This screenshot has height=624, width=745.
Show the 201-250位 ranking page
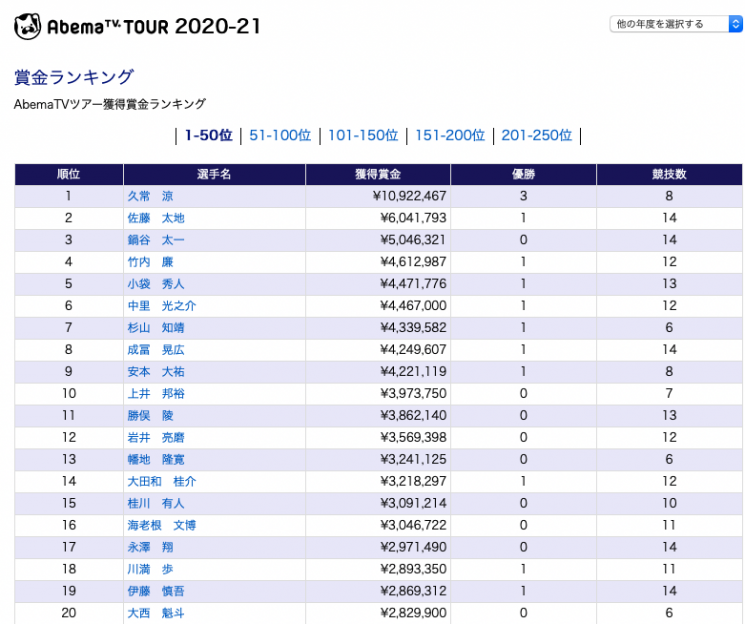coord(537,136)
